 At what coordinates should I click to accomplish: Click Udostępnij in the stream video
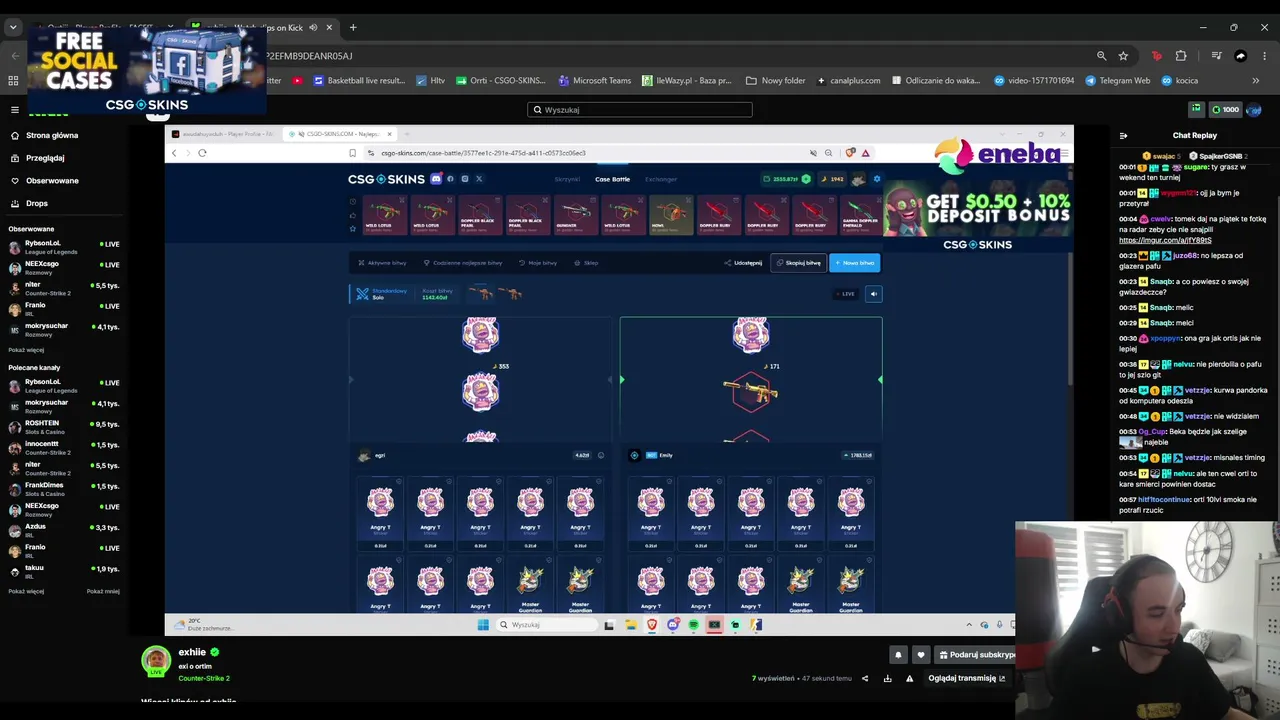(743, 263)
